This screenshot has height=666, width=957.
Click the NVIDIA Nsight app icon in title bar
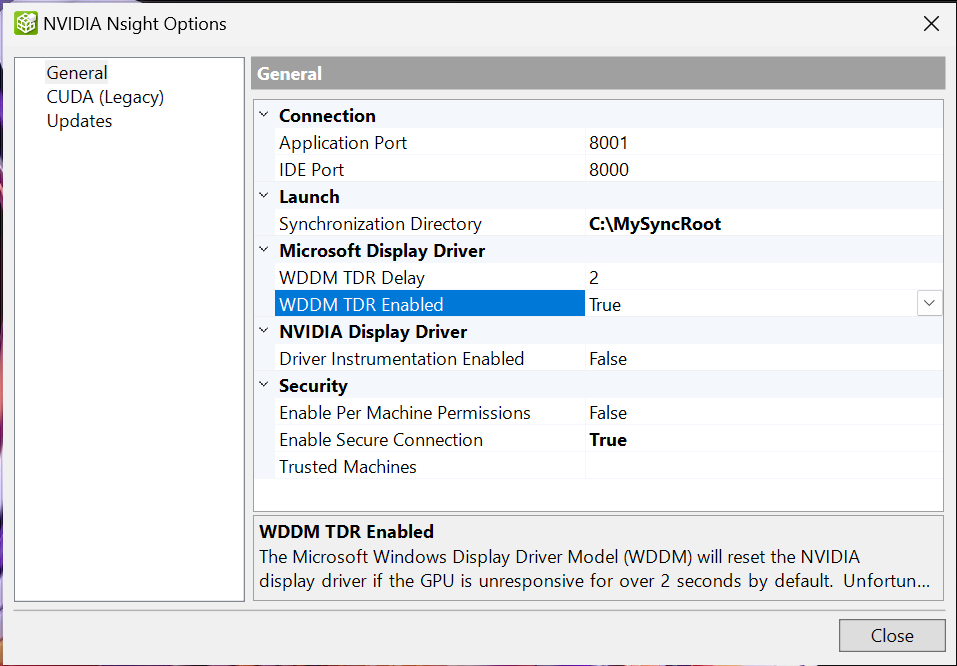tap(26, 23)
